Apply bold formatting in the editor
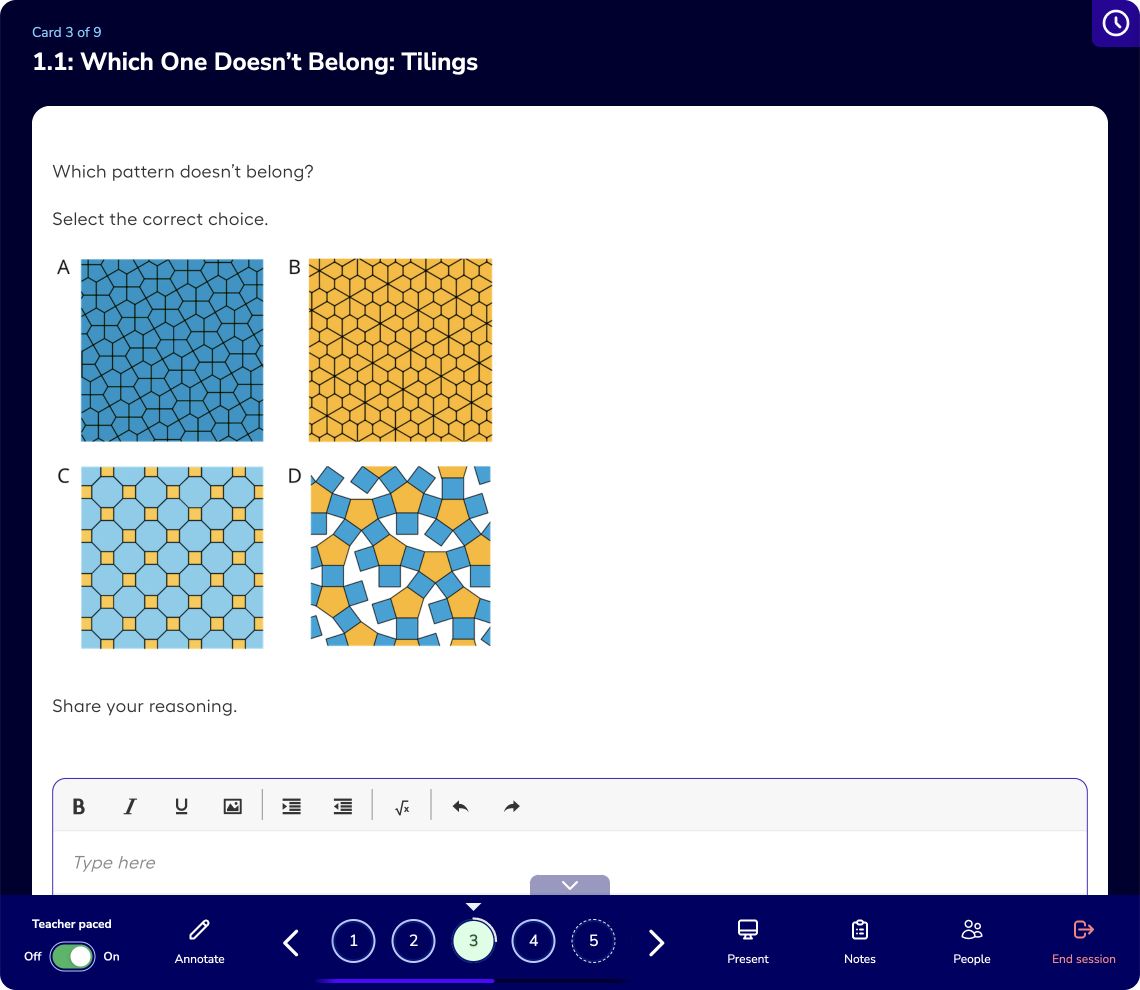This screenshot has height=990, width=1140. point(79,806)
